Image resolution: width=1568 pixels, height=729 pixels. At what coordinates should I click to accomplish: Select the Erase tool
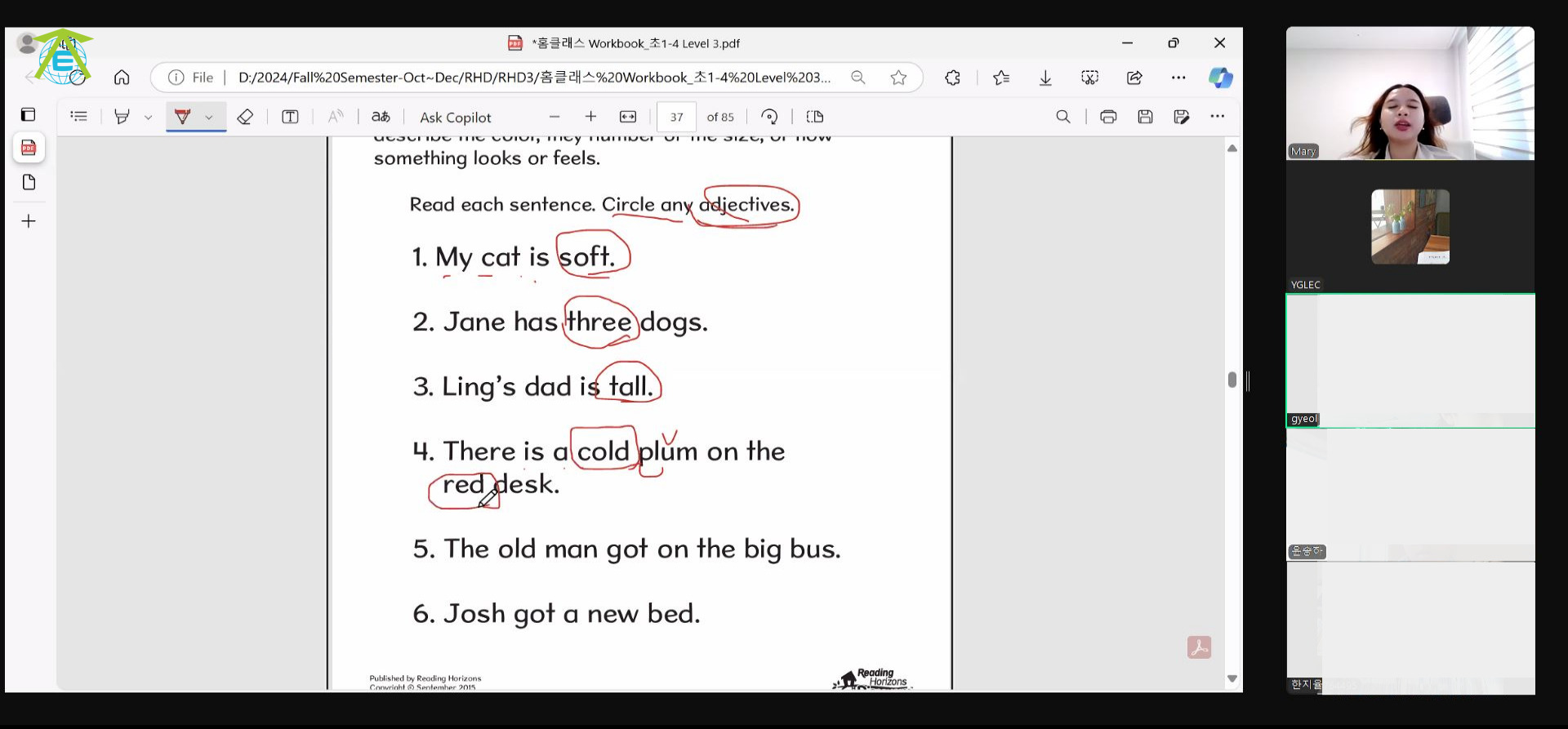pyautogui.click(x=245, y=117)
